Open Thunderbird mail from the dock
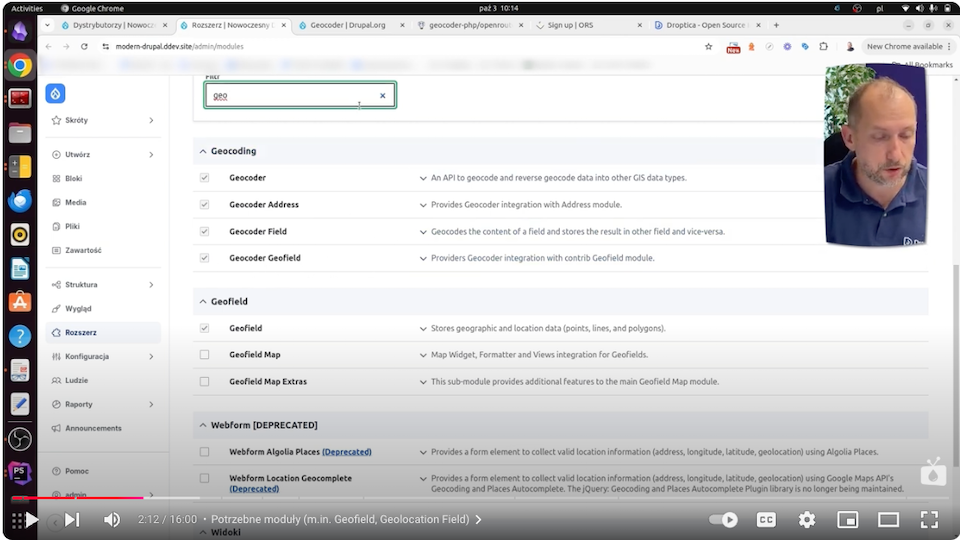Viewport: 960px width, 540px height. 20,201
